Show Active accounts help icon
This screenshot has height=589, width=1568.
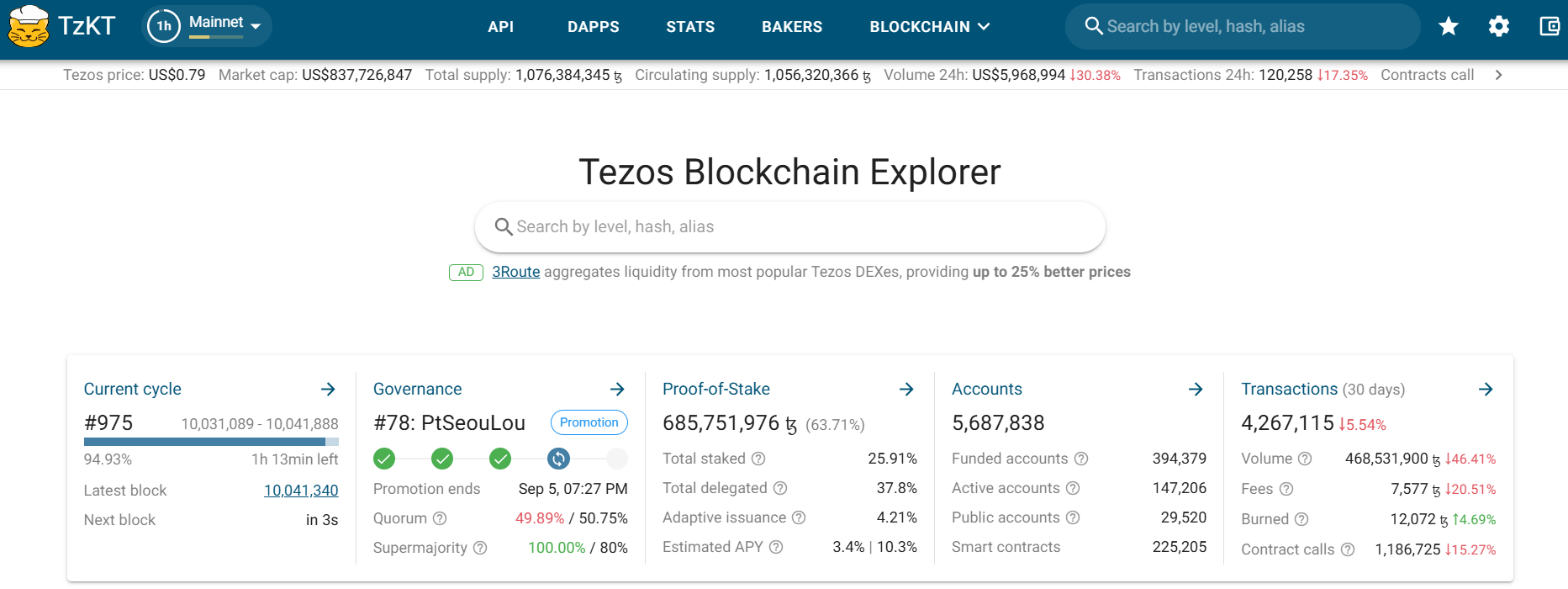point(1073,488)
